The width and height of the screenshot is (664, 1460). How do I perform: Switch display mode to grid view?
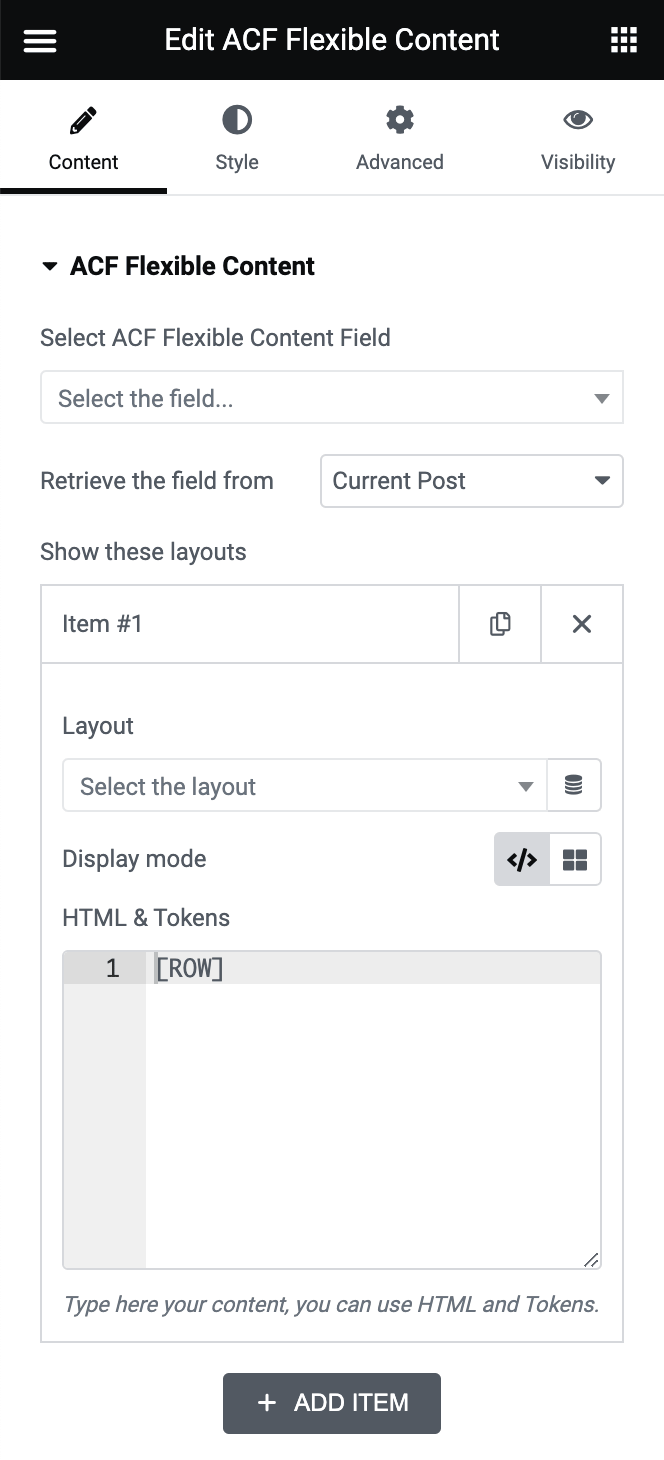pyautogui.click(x=574, y=859)
